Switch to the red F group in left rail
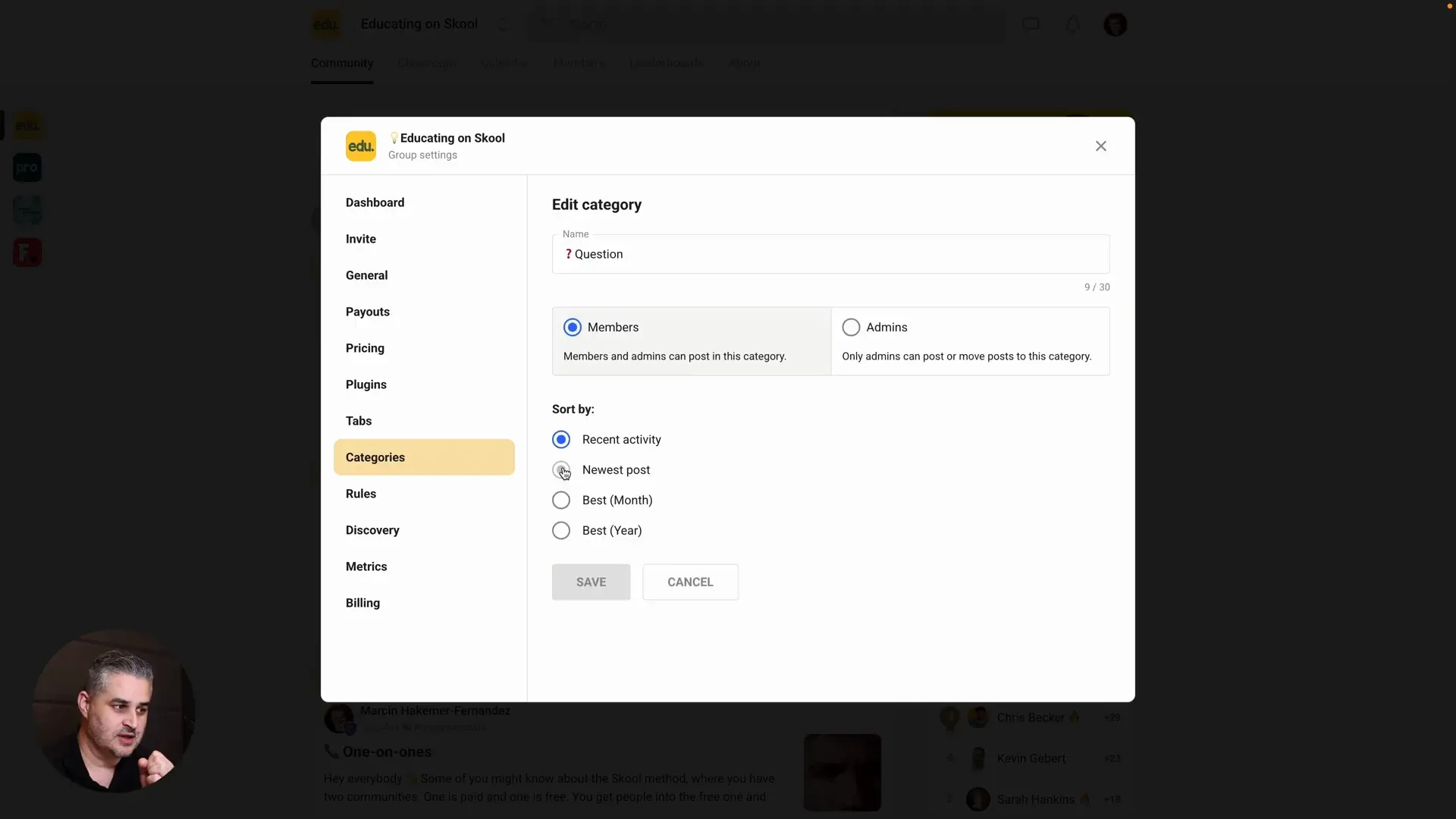 tap(27, 253)
